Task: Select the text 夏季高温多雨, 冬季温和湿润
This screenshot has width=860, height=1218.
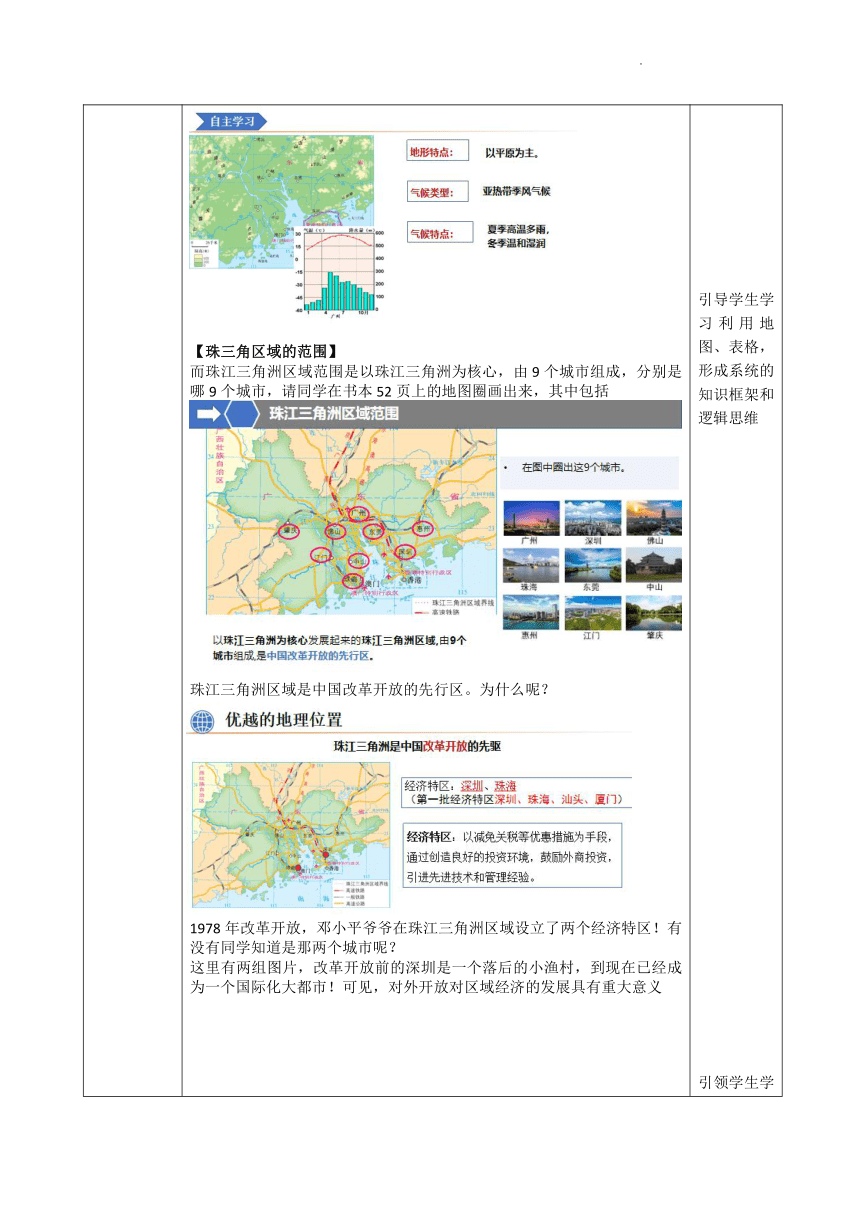Action: point(517,236)
